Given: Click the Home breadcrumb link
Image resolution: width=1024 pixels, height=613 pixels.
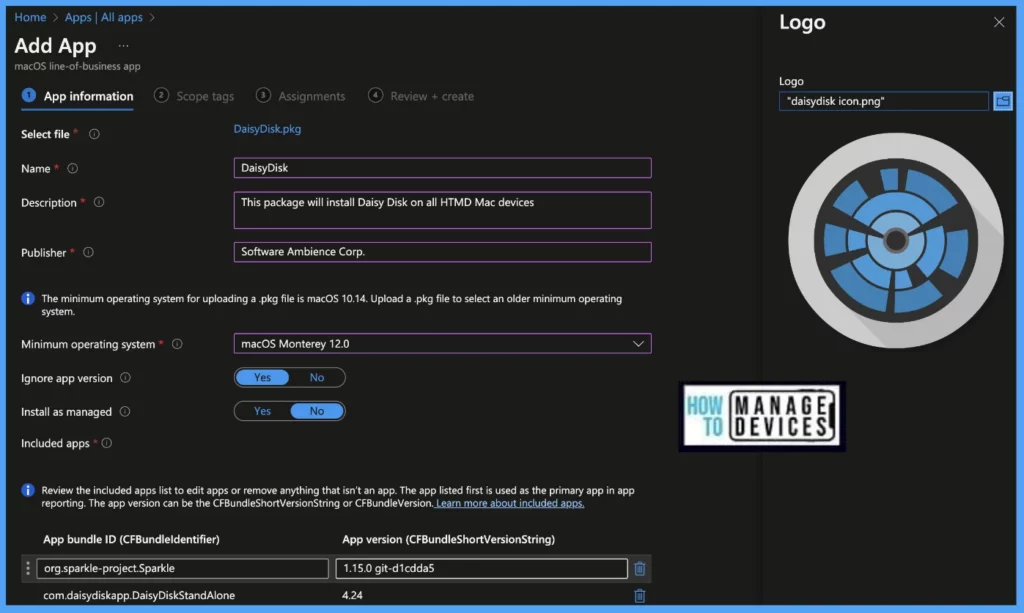Looking at the screenshot, I should 30,18.
